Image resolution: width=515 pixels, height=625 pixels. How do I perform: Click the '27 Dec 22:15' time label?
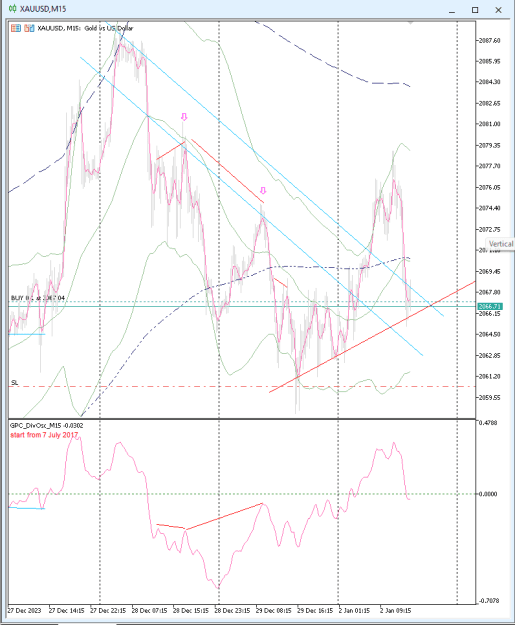(x=108, y=611)
